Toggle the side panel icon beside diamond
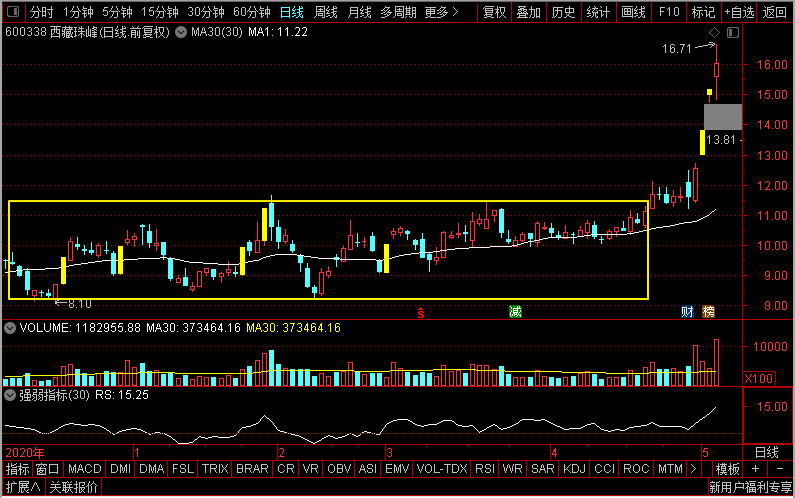 click(733, 32)
